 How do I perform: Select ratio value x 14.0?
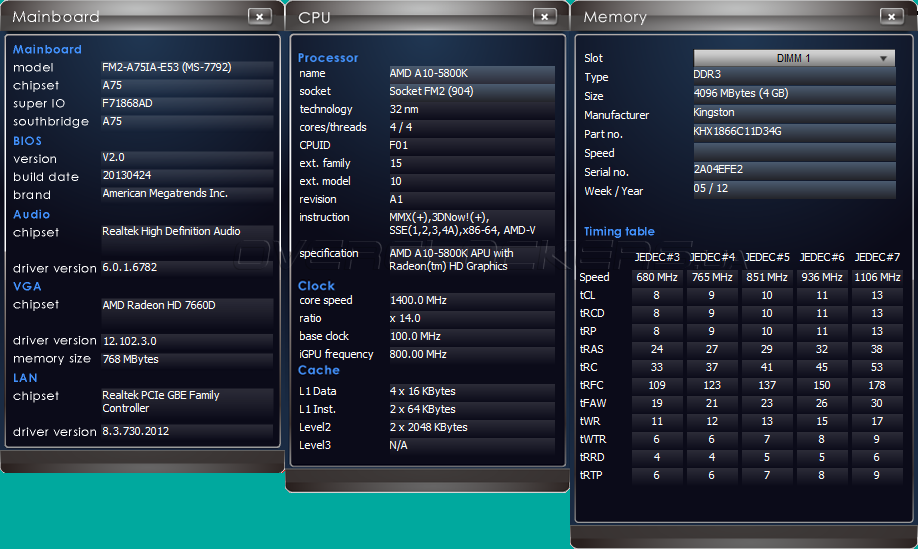point(471,318)
